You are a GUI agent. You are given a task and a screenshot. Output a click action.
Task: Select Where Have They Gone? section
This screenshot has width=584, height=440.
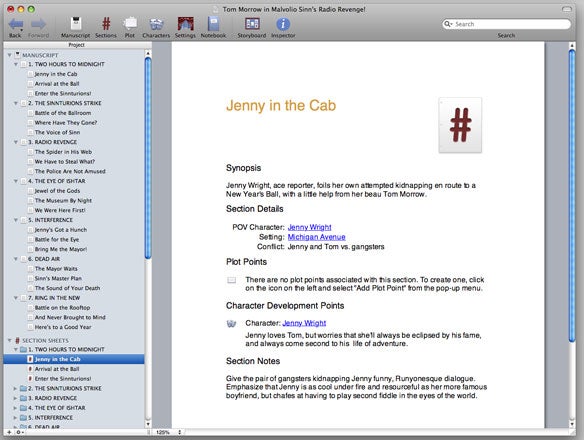pyautogui.click(x=66, y=123)
